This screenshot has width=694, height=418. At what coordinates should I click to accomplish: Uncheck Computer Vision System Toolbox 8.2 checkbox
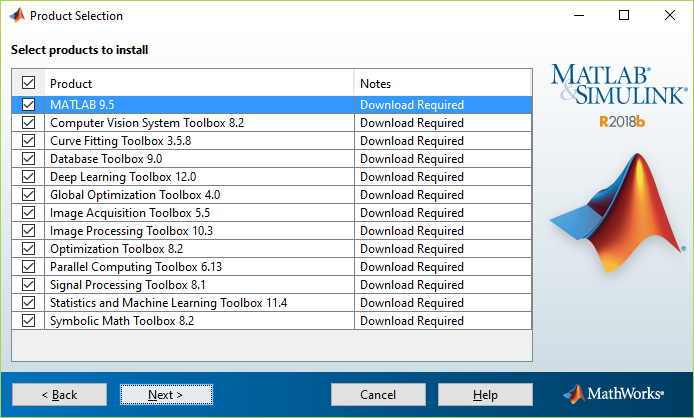[x=28, y=123]
